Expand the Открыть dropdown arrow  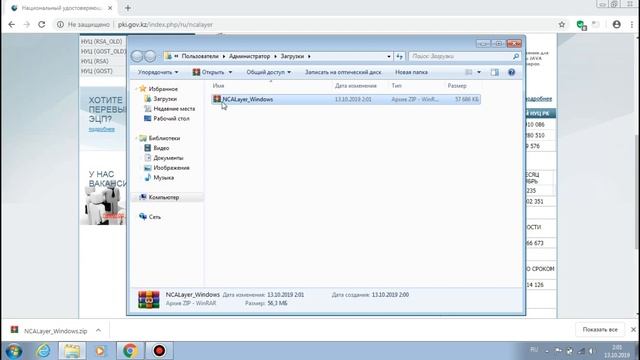point(230,72)
